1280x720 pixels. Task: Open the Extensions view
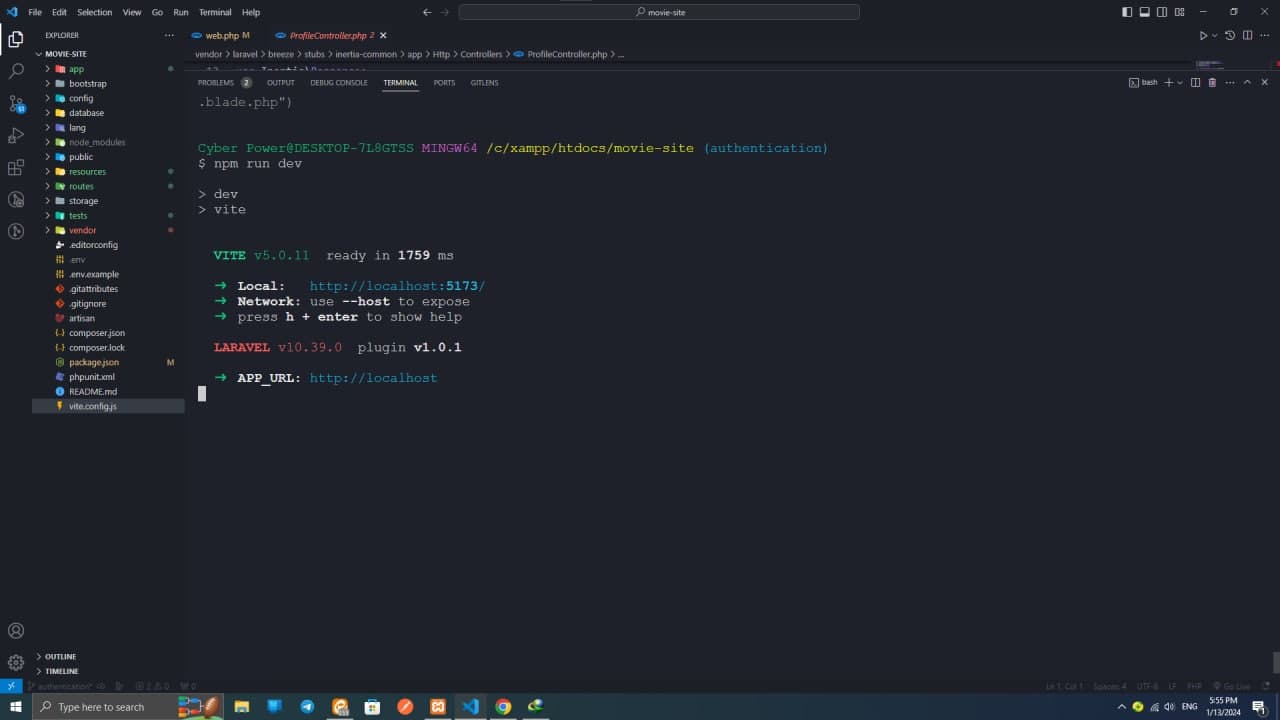tap(16, 168)
